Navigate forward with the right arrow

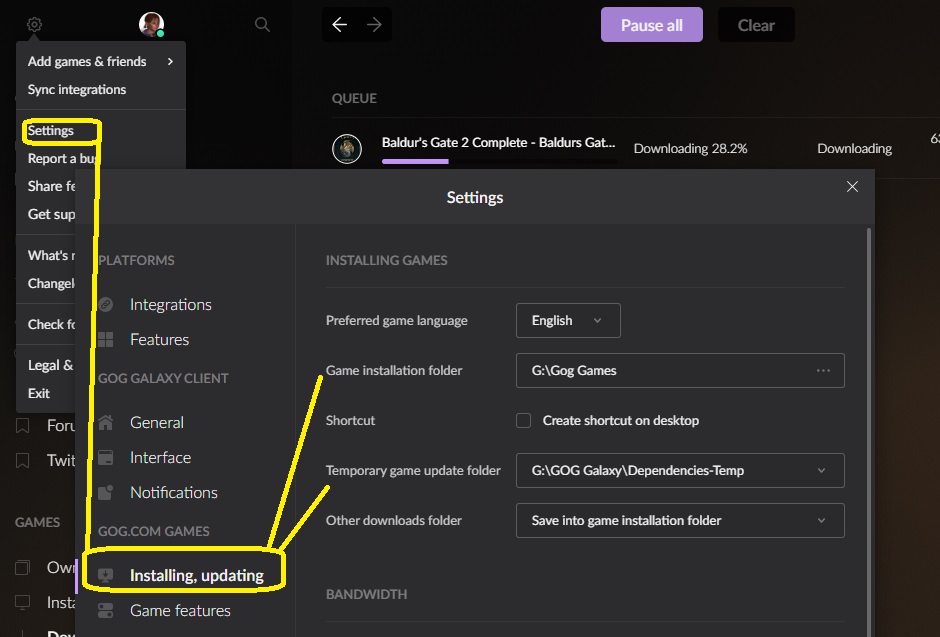pyautogui.click(x=374, y=25)
